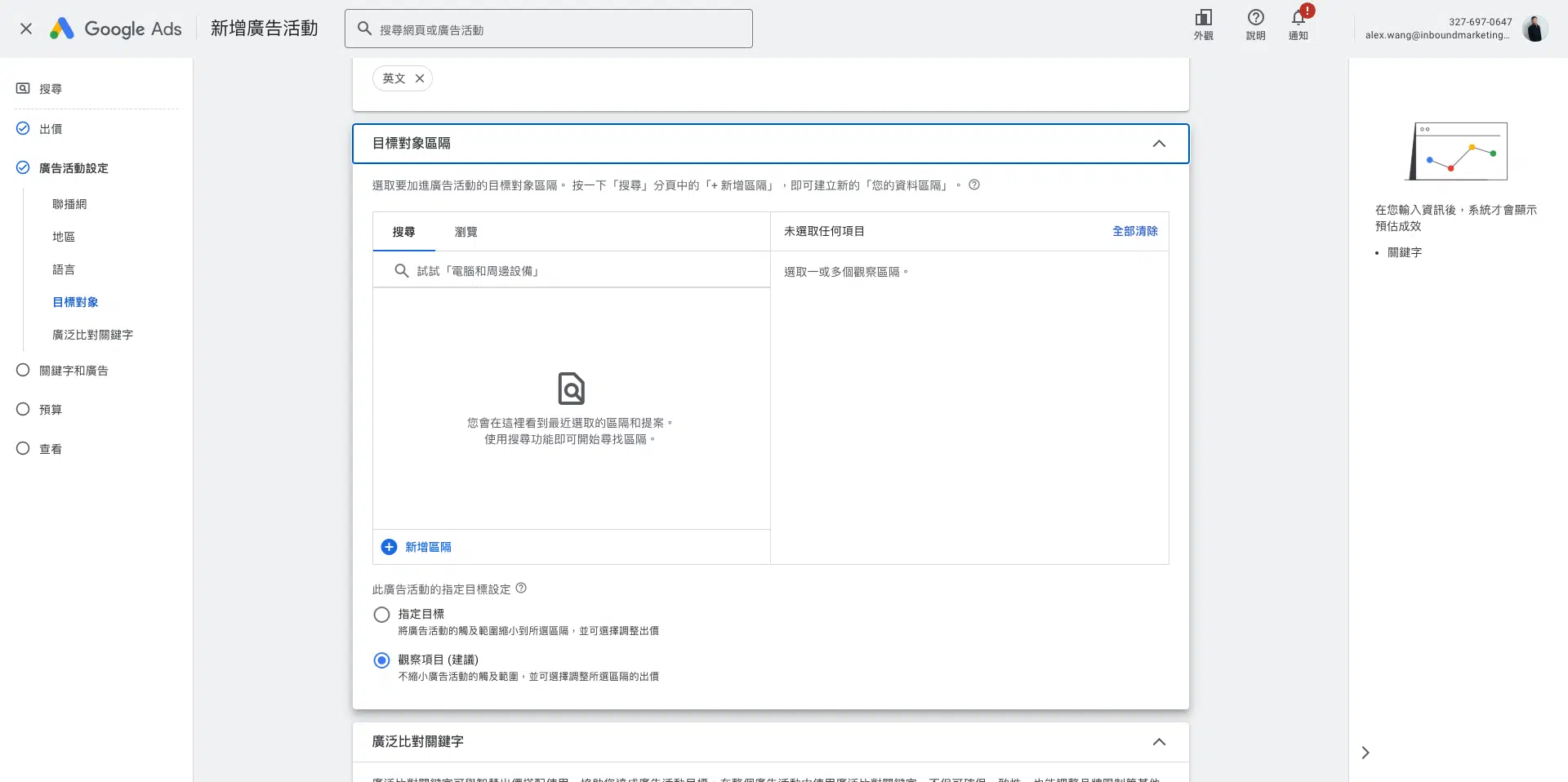Screen dimensions: 1568x782
Task: Click help icon beside audience segments description
Action: [x=974, y=184]
